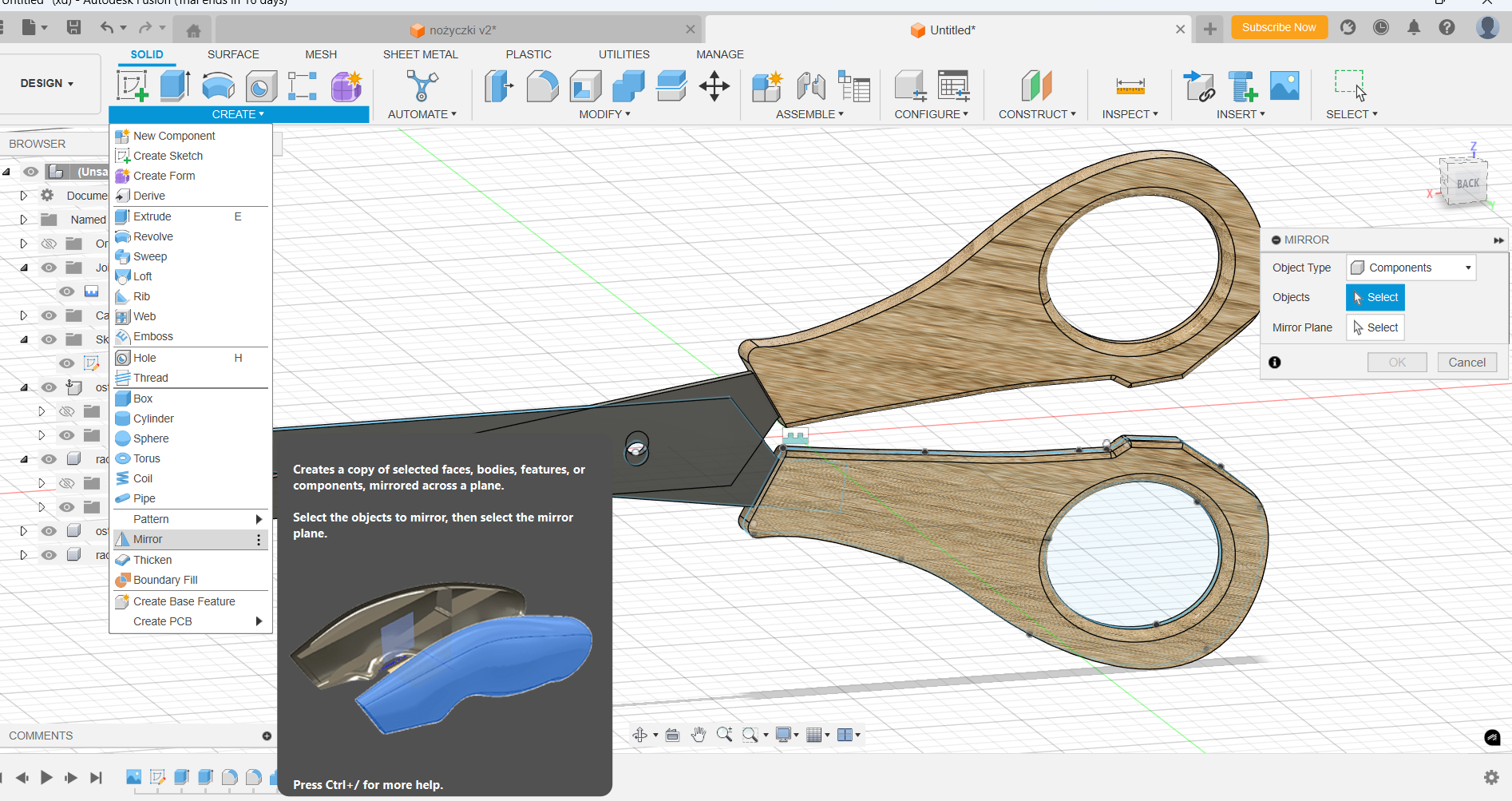Switch to the SHEET METAL tab
1512x801 pixels.
pos(420,54)
